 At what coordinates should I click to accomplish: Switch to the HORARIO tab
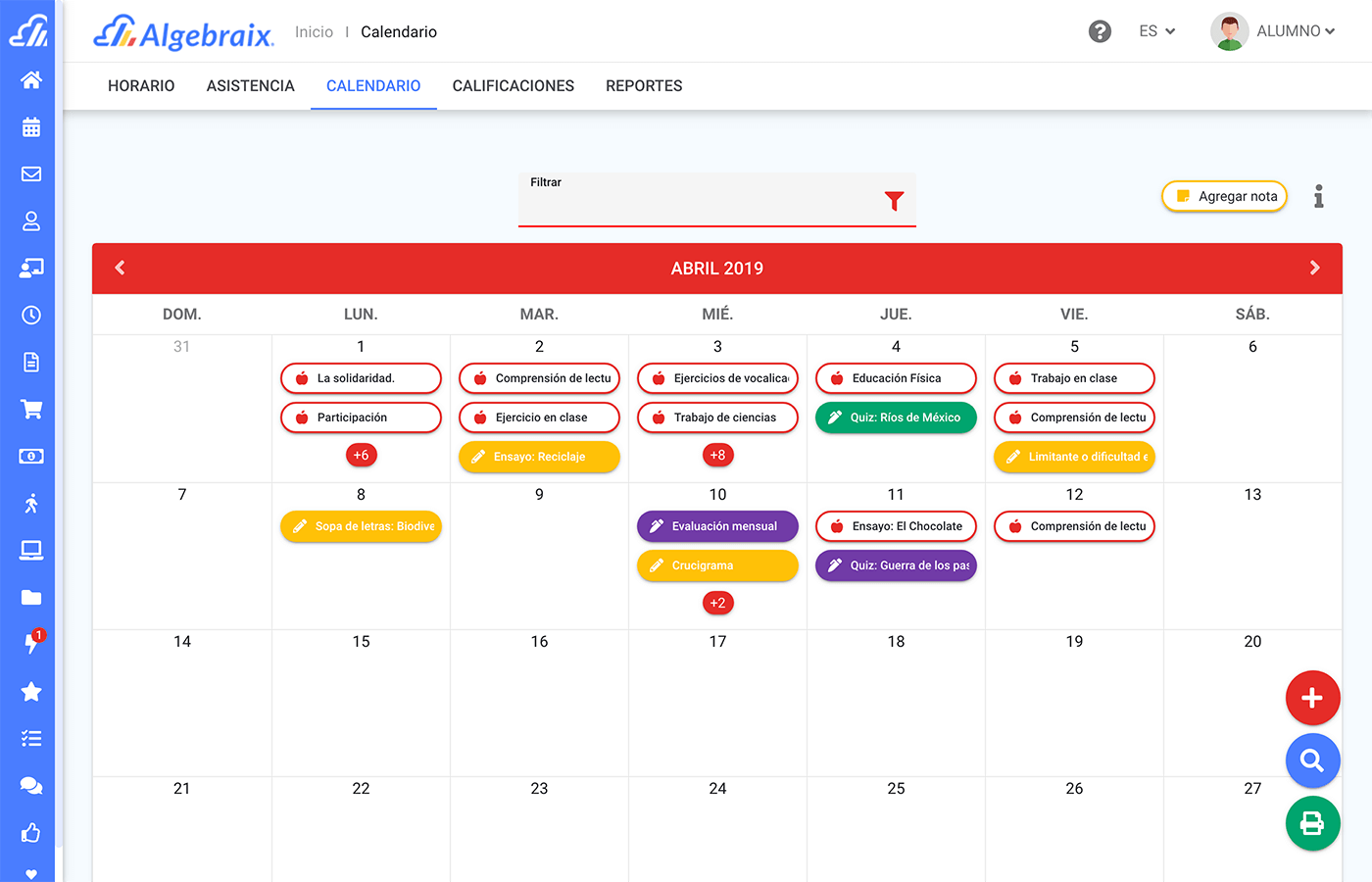(x=140, y=86)
